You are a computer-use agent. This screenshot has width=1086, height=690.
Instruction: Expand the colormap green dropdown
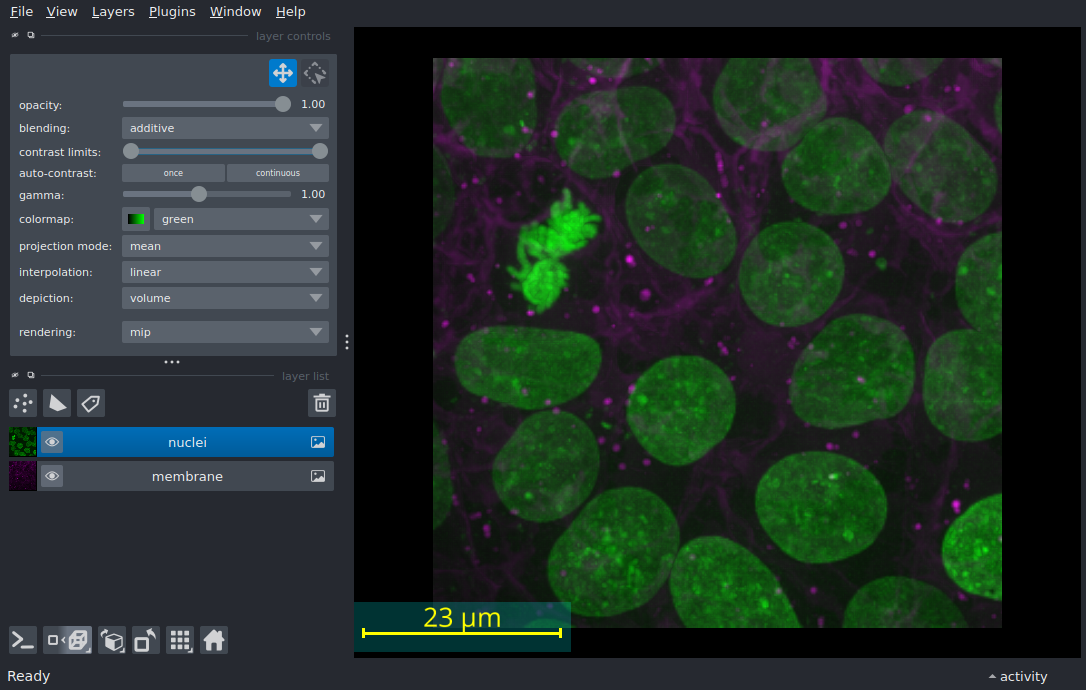click(241, 219)
